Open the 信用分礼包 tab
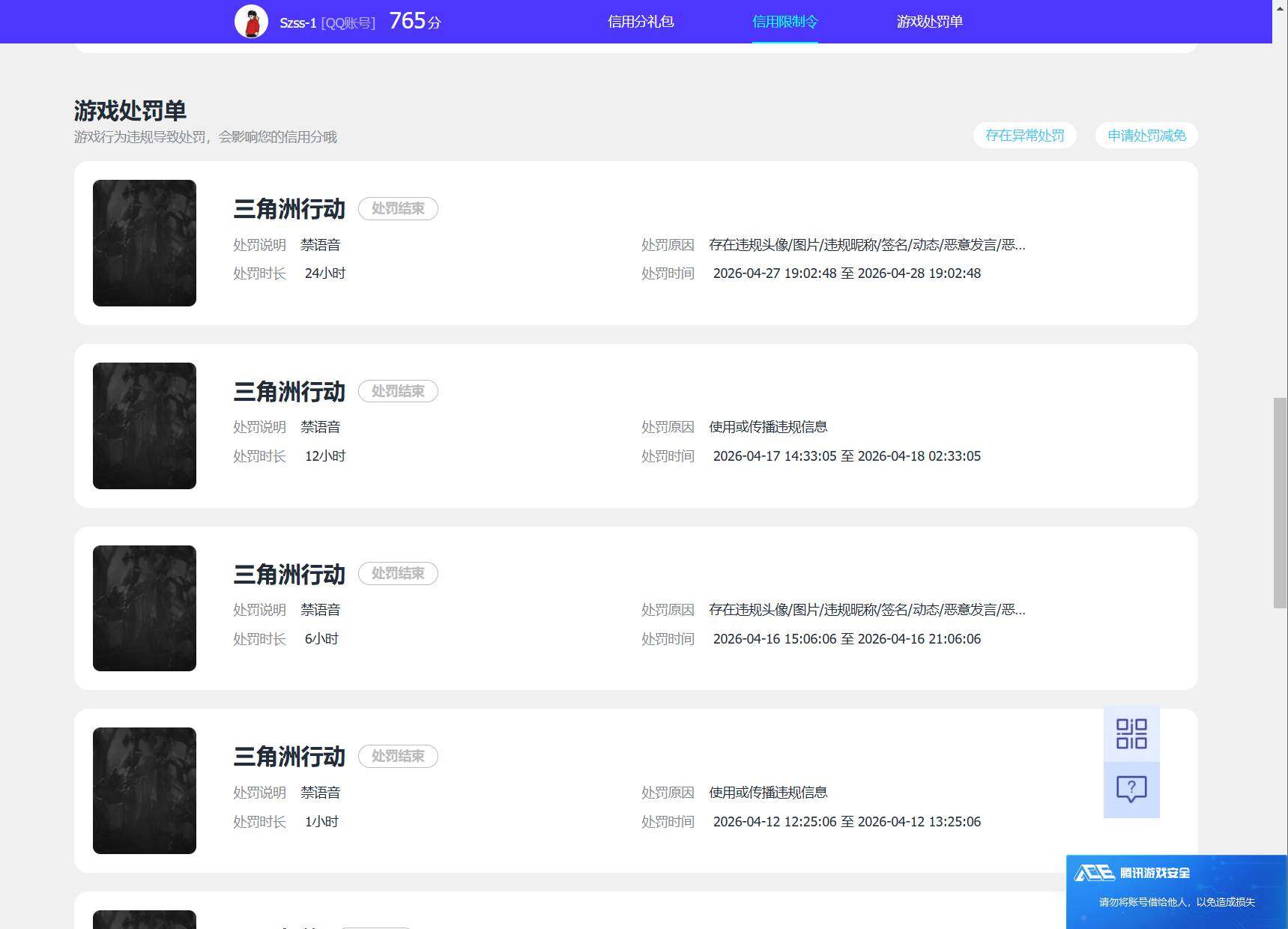This screenshot has width=1288, height=929. [641, 22]
